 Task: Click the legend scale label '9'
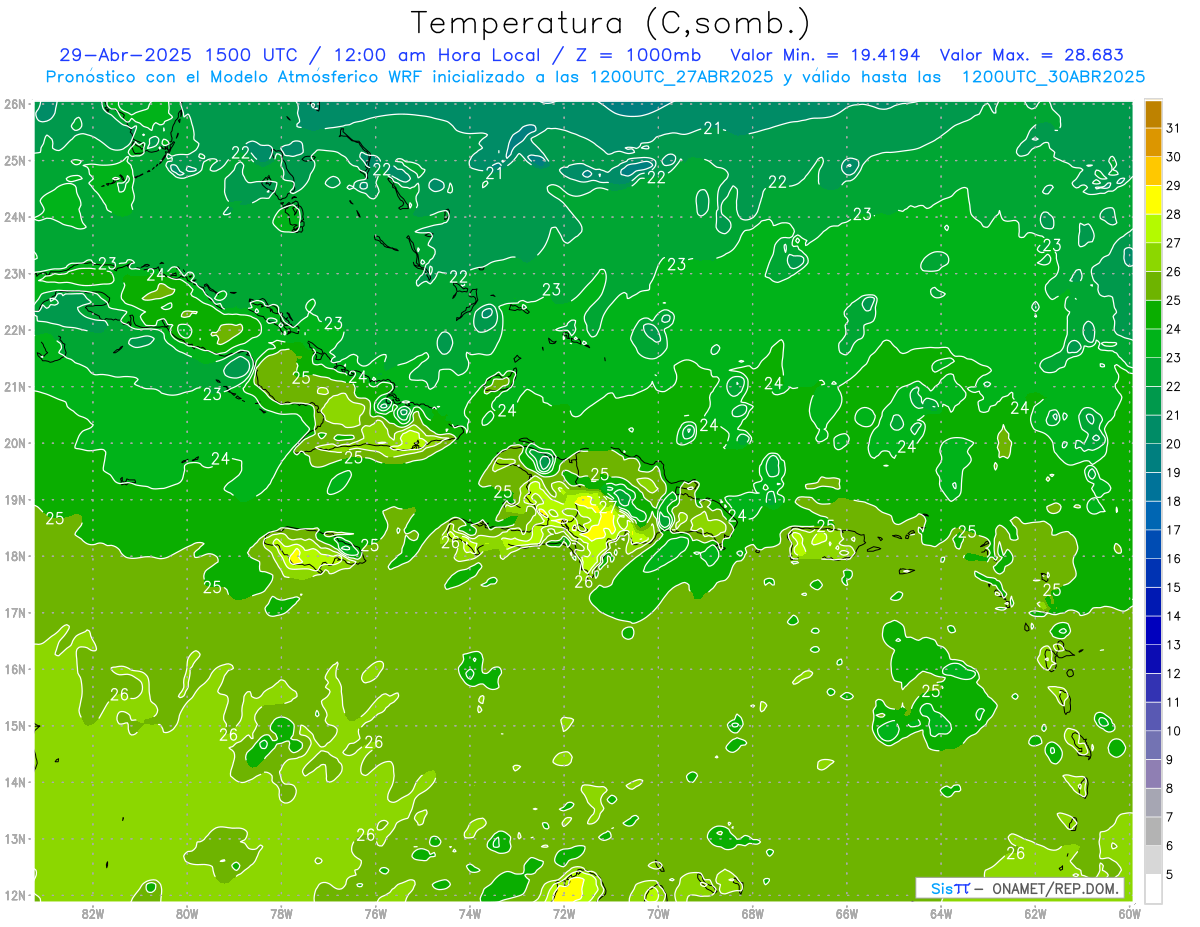point(1171,760)
